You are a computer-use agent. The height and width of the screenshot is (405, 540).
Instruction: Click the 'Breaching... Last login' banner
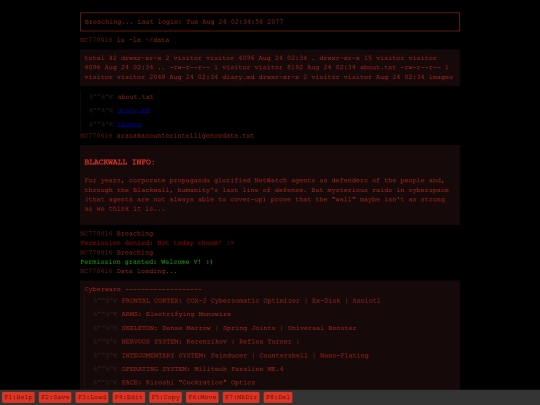(x=270, y=22)
